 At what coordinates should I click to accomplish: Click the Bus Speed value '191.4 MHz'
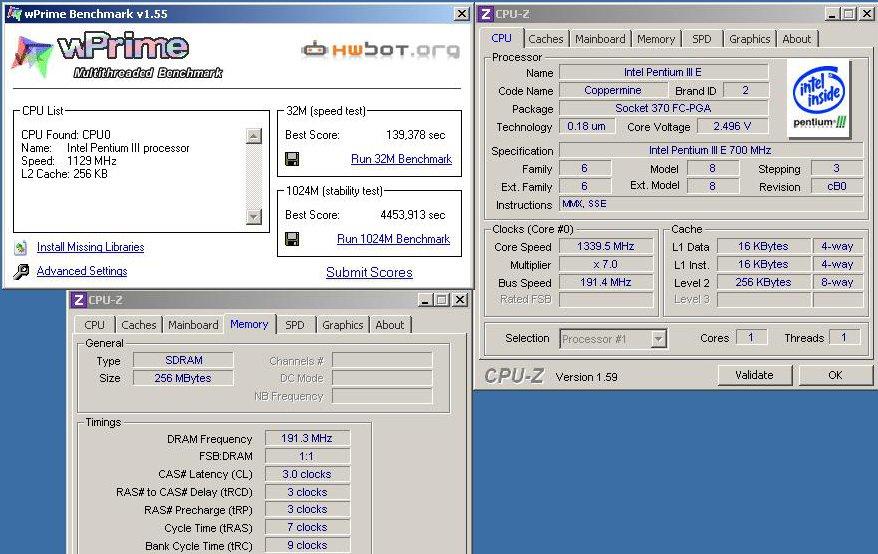[x=606, y=282]
